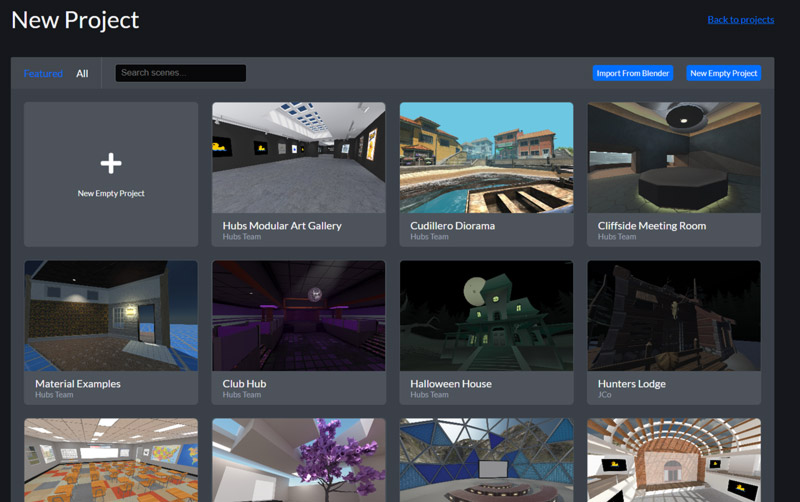Open the Halloween House scene thumbnail
800x502 pixels.
(x=486, y=316)
